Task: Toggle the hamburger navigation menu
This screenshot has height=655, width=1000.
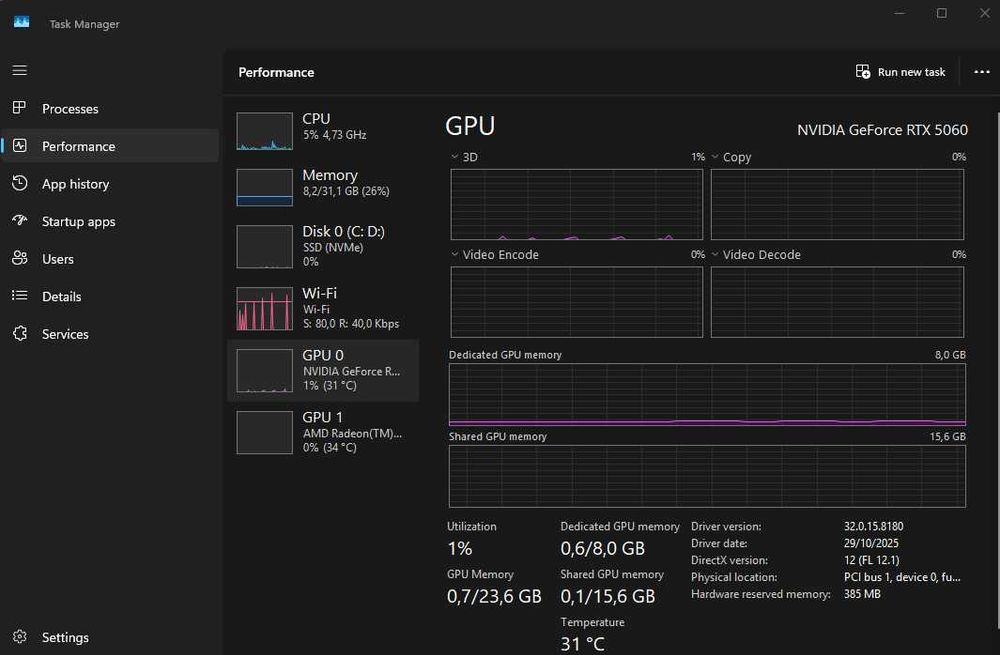Action: [x=20, y=71]
